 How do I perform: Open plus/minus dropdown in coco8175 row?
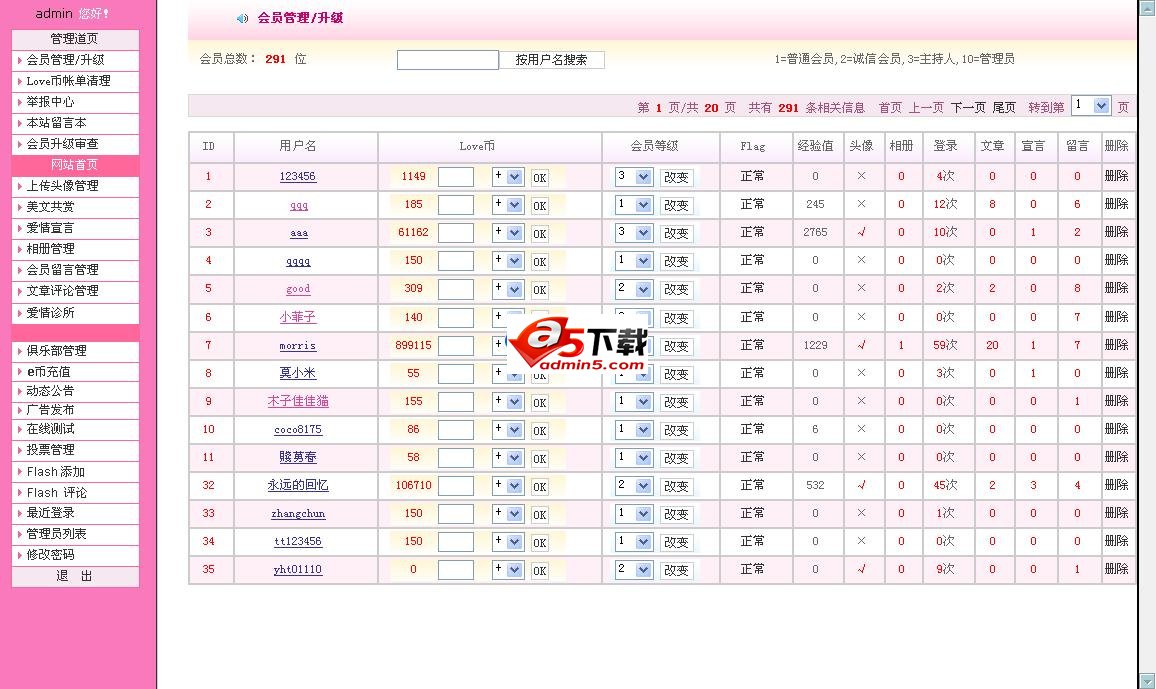508,429
